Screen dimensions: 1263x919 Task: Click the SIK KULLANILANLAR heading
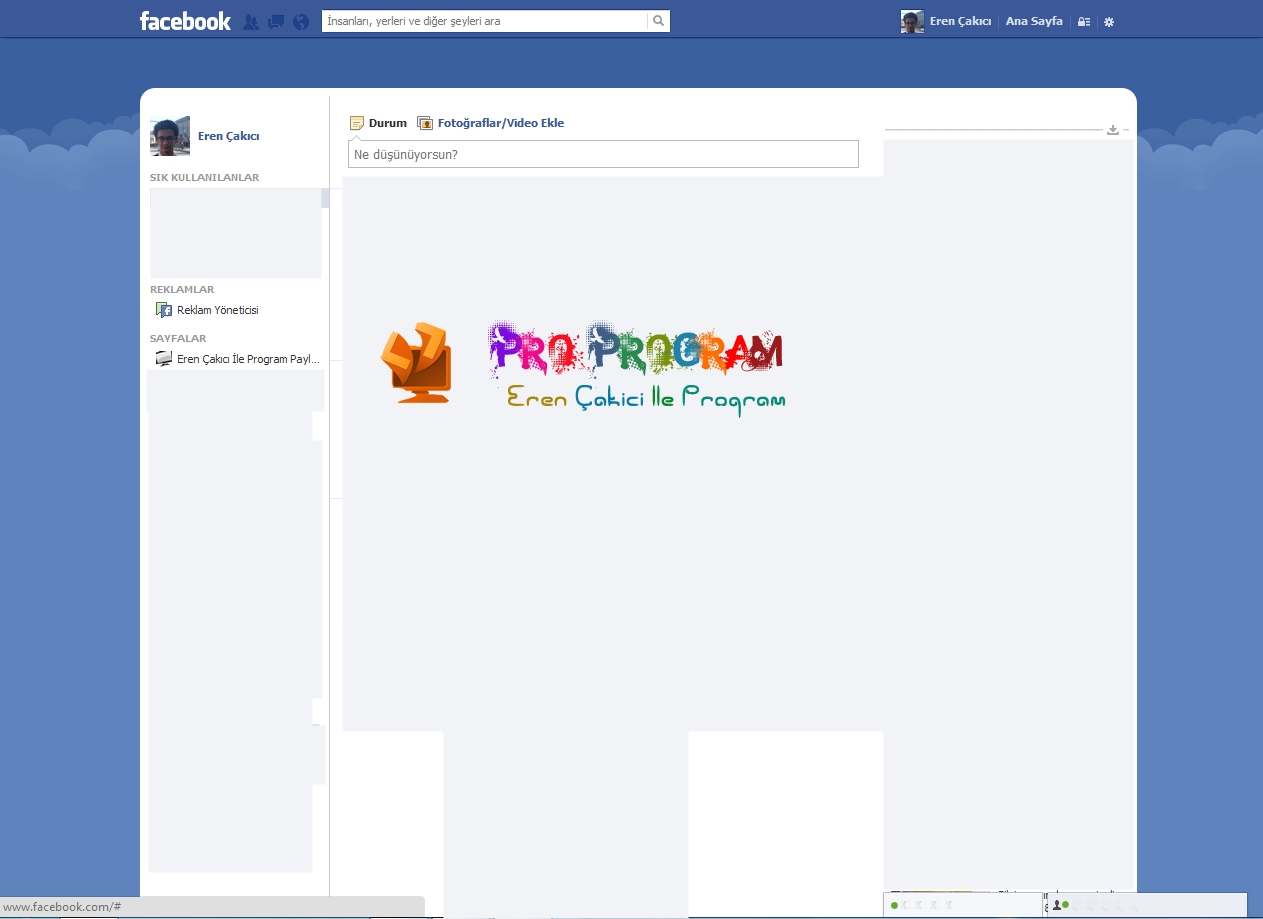click(x=205, y=177)
